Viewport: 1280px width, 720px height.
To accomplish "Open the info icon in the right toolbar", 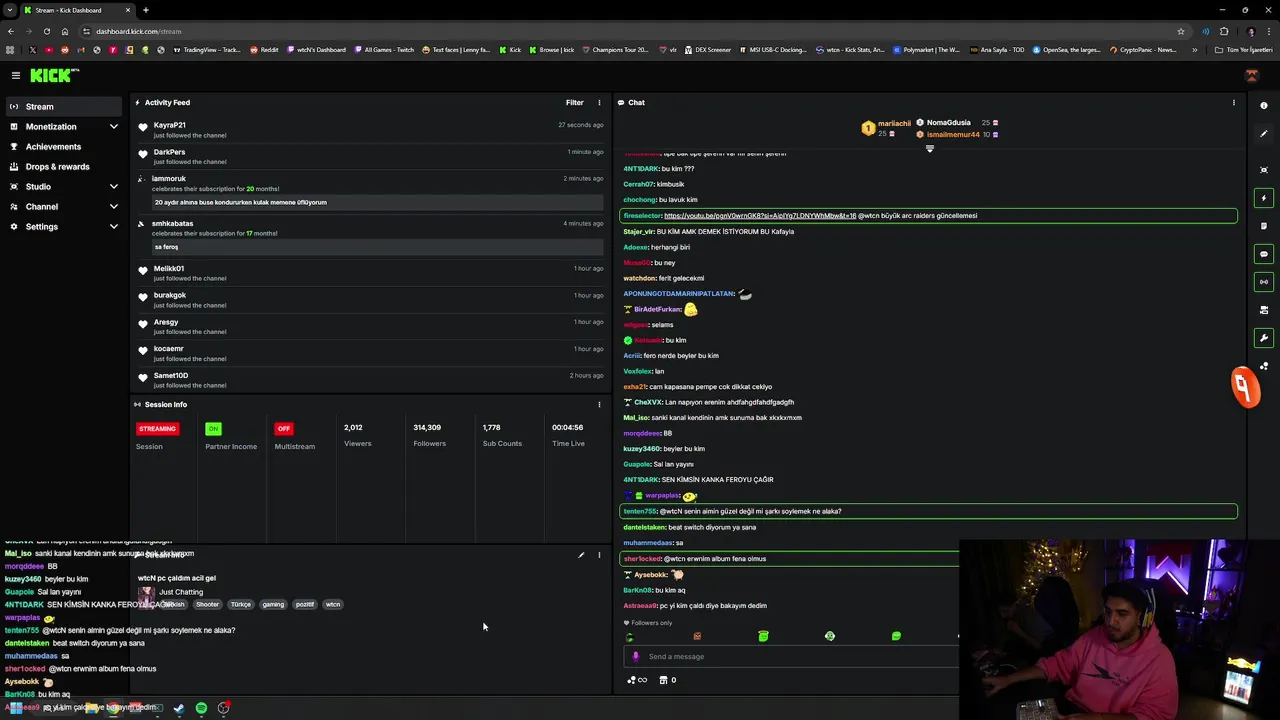I will pos(1264,106).
